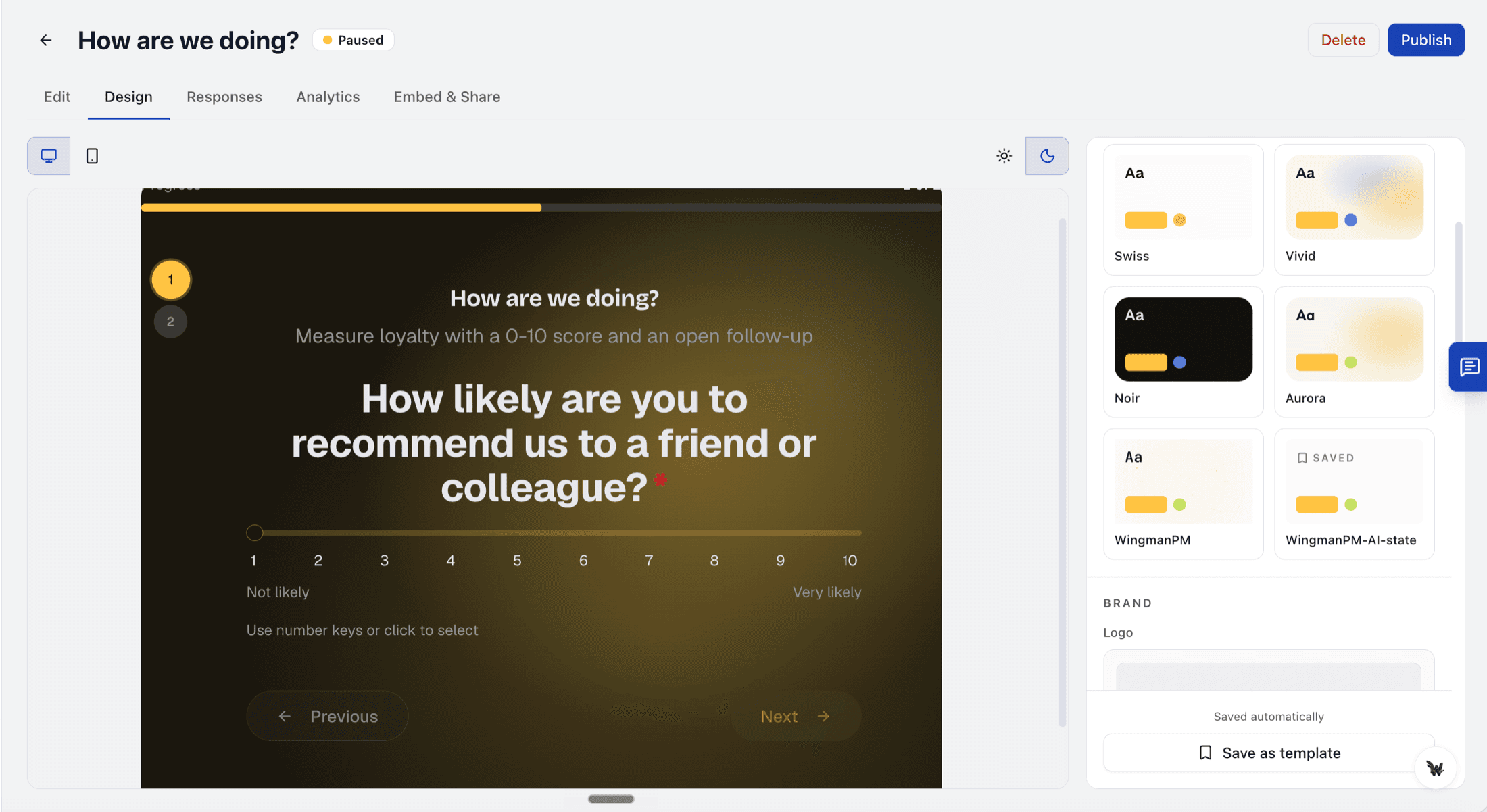
Task: Switch to desktop preview icon
Action: (49, 156)
